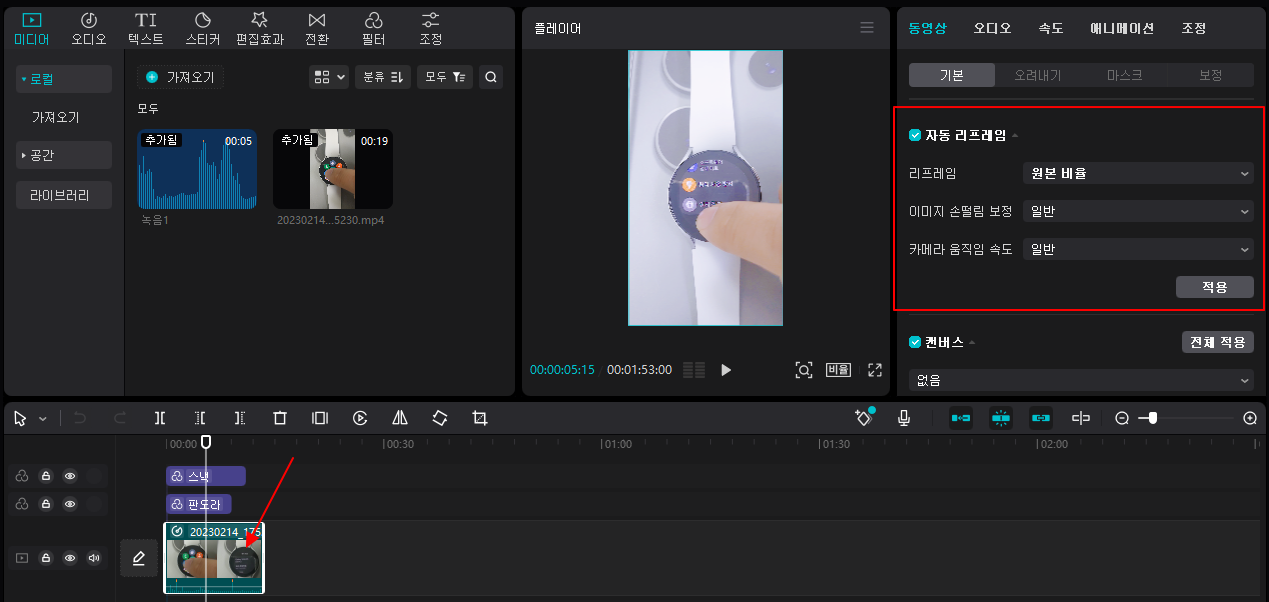Viewport: 1269px width, 602px height.
Task: Click the 전체 적용 button
Action: pyautogui.click(x=1217, y=342)
